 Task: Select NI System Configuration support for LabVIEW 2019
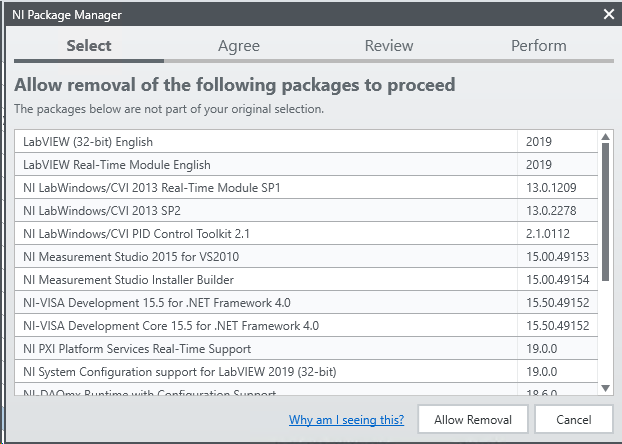point(306,371)
